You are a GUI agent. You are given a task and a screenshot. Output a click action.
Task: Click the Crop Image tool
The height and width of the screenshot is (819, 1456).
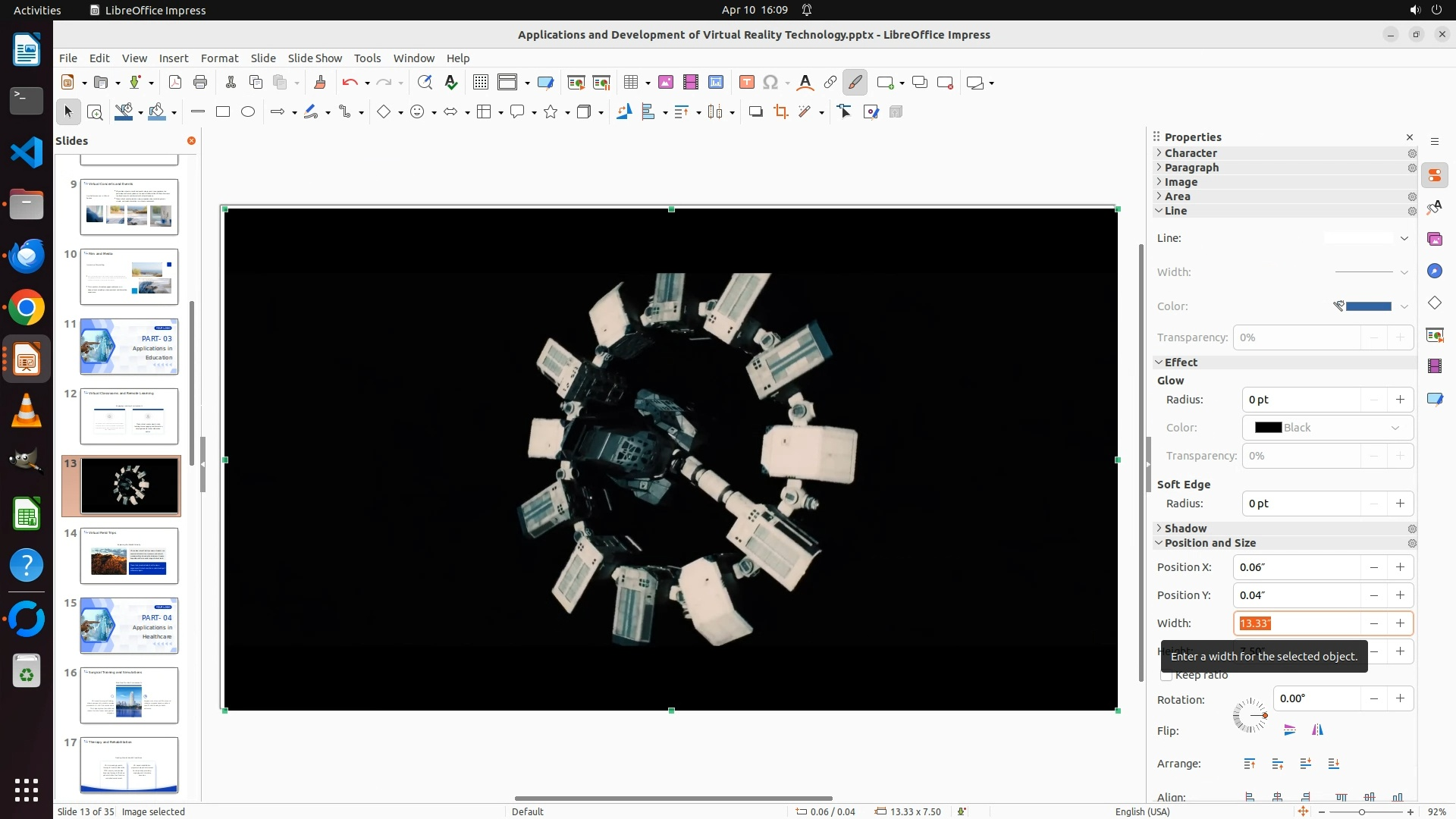(781, 112)
